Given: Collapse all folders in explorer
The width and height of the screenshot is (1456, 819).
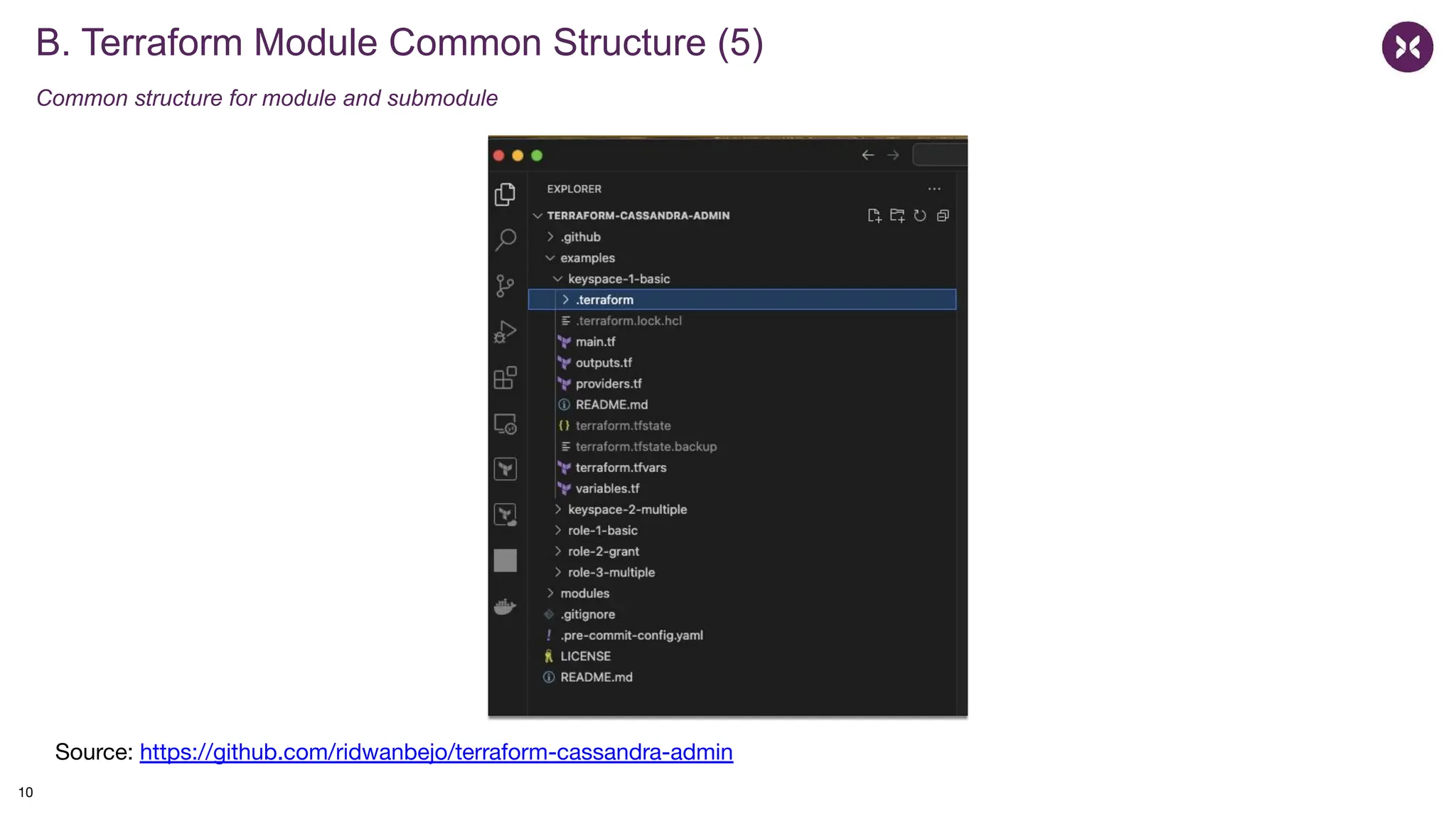Looking at the screenshot, I should (943, 215).
